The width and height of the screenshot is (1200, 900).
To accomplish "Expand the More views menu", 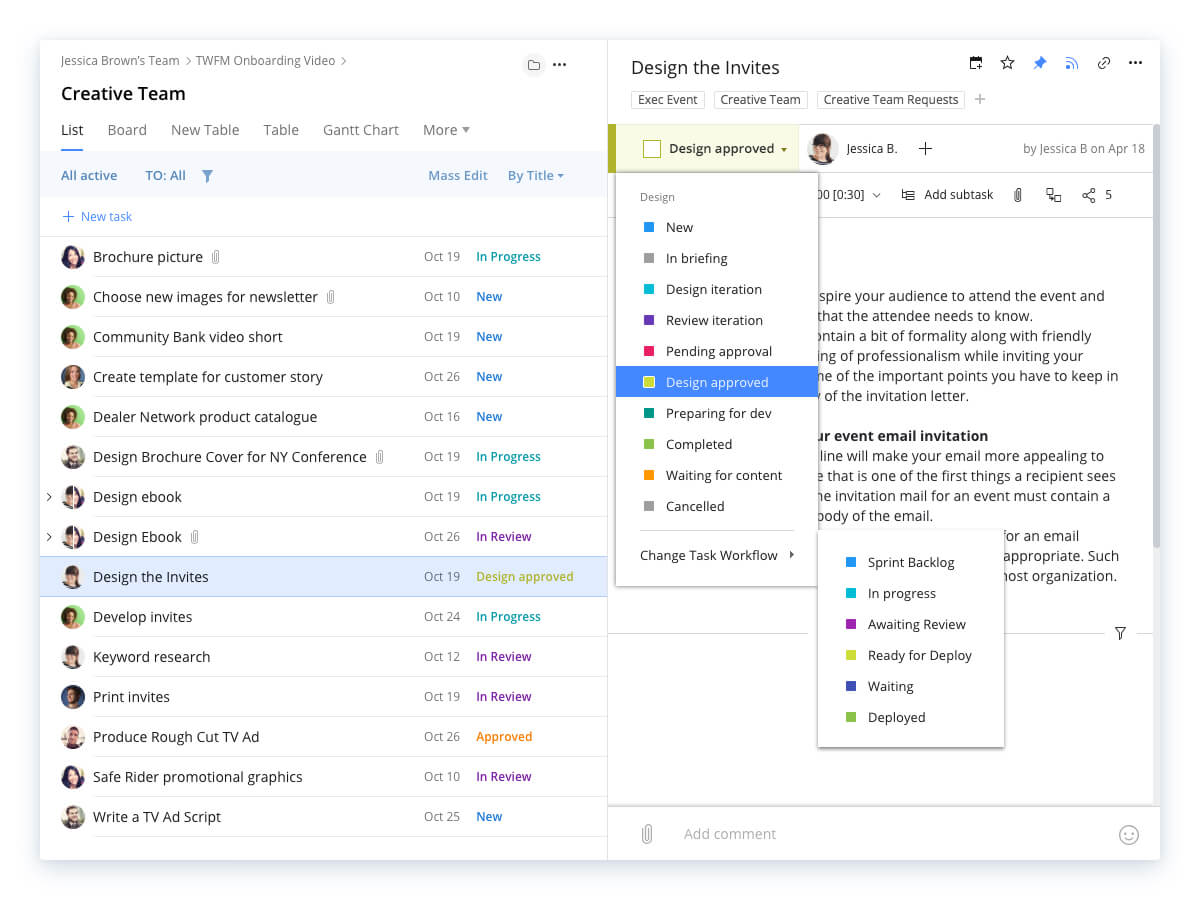I will point(445,130).
